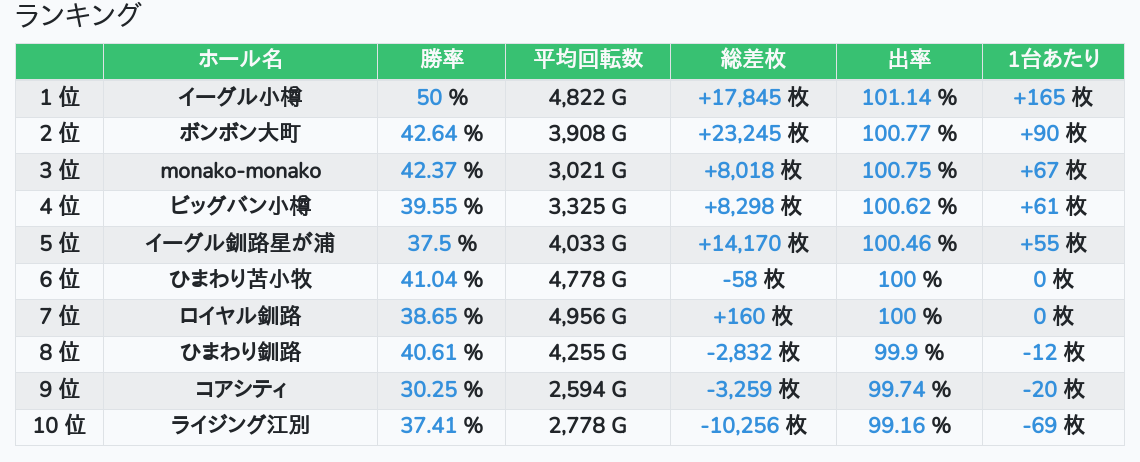Image resolution: width=1140 pixels, height=462 pixels.
Task: Click the ライジング江別 hall name
Action: click(240, 426)
